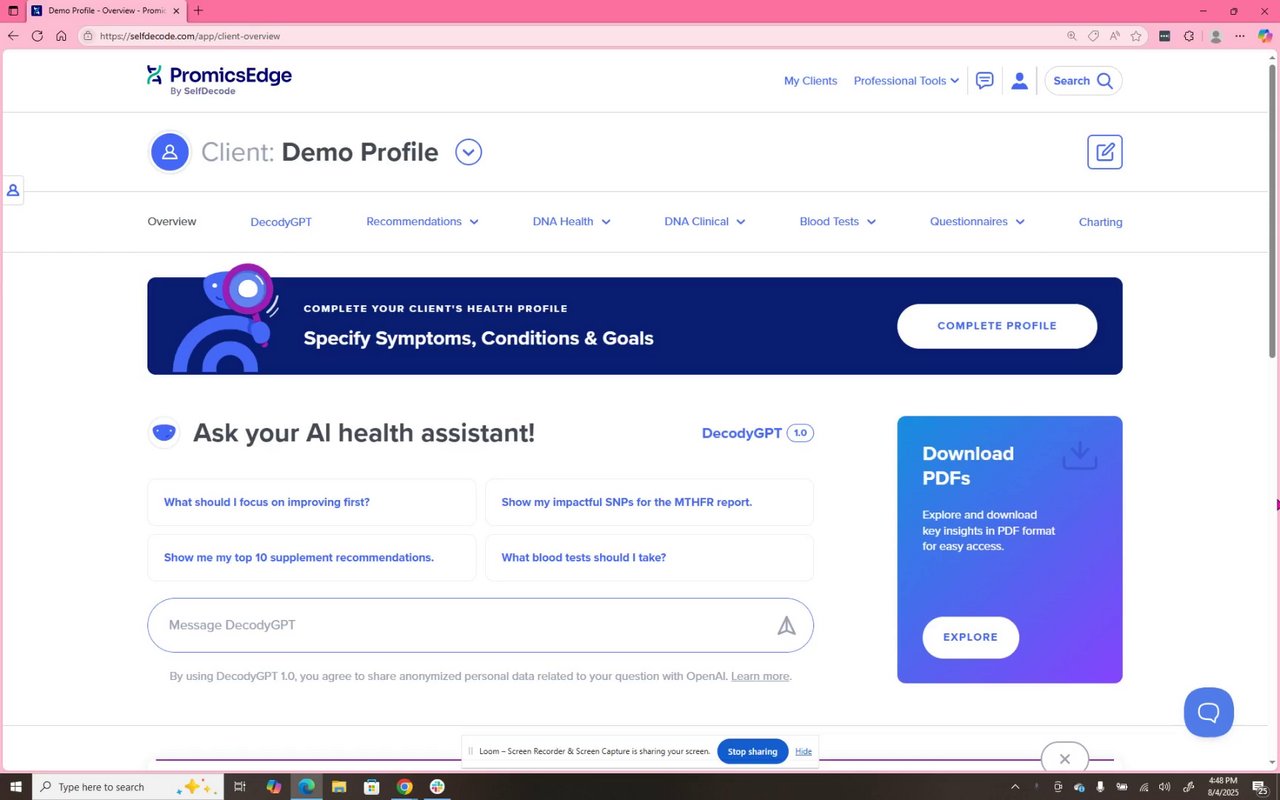The width and height of the screenshot is (1280, 800).
Task: Click the 1.0 version badge
Action: 800,433
